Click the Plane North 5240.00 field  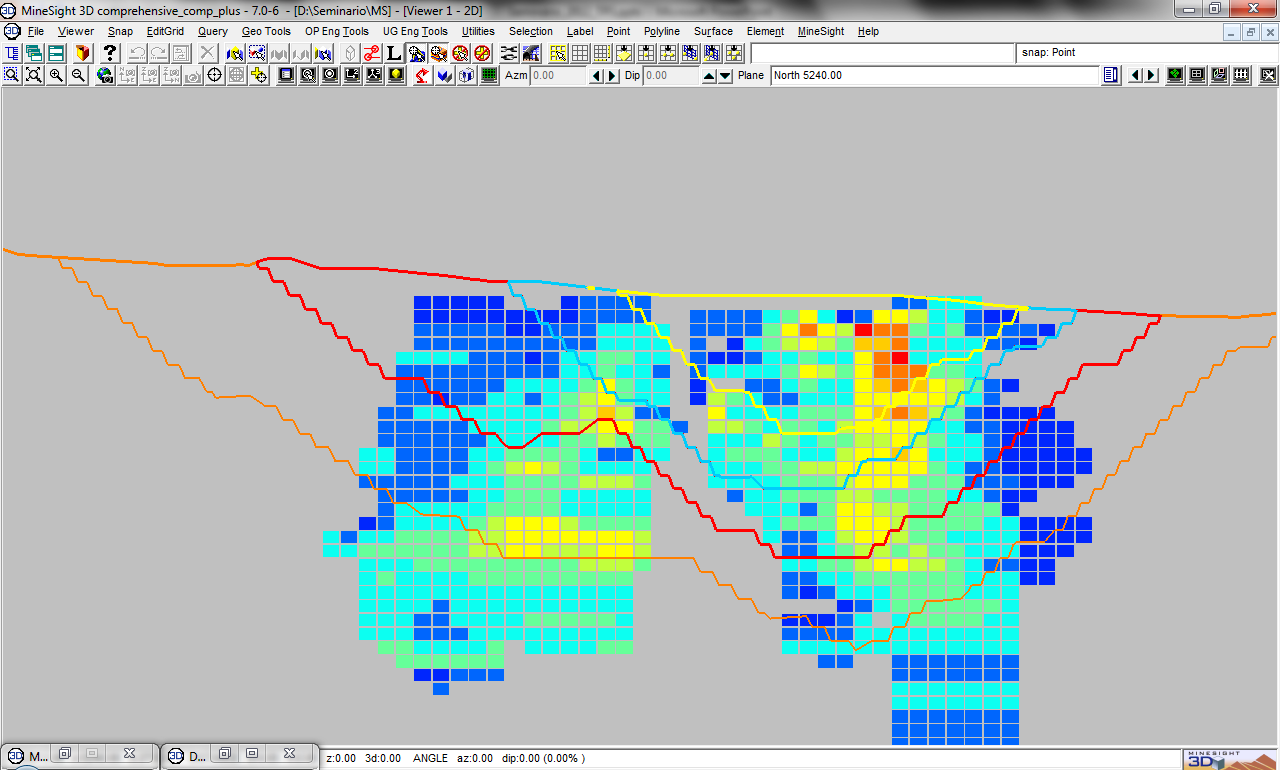point(933,75)
